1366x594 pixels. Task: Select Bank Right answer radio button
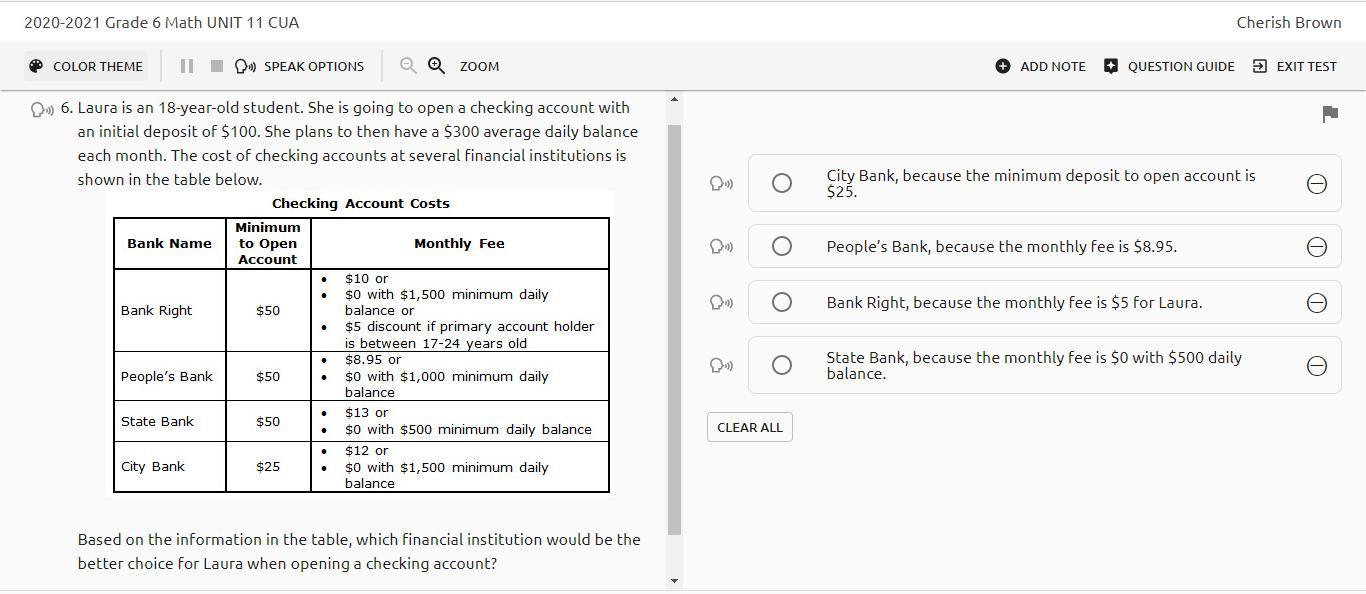tap(782, 302)
